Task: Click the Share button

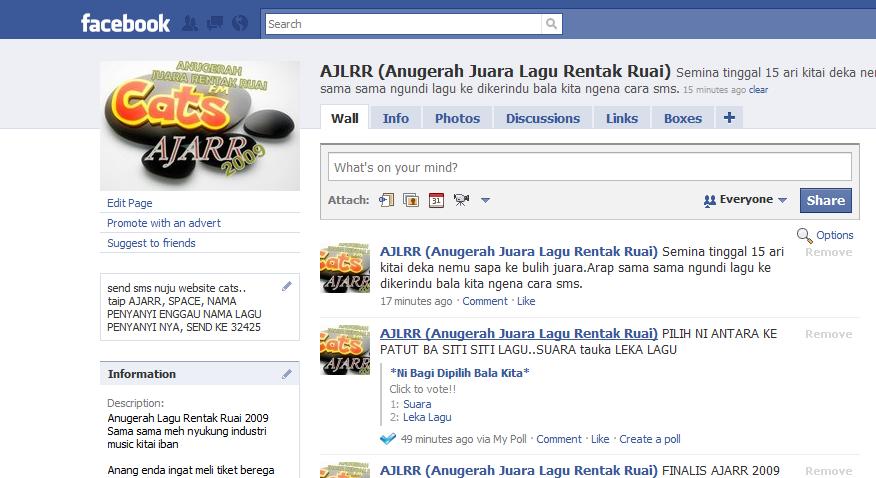Action: tap(826, 200)
